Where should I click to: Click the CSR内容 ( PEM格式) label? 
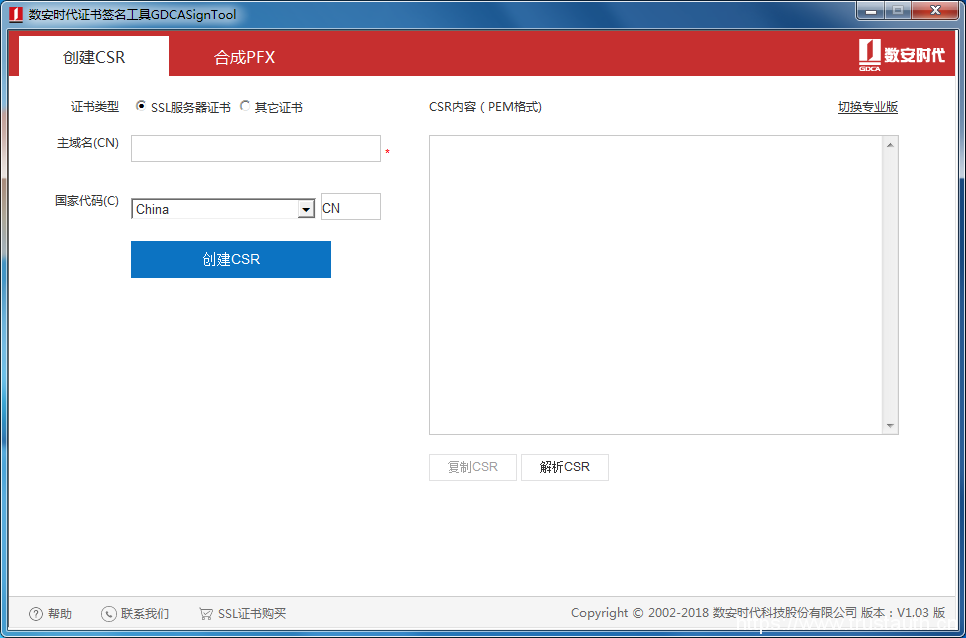coord(485,107)
